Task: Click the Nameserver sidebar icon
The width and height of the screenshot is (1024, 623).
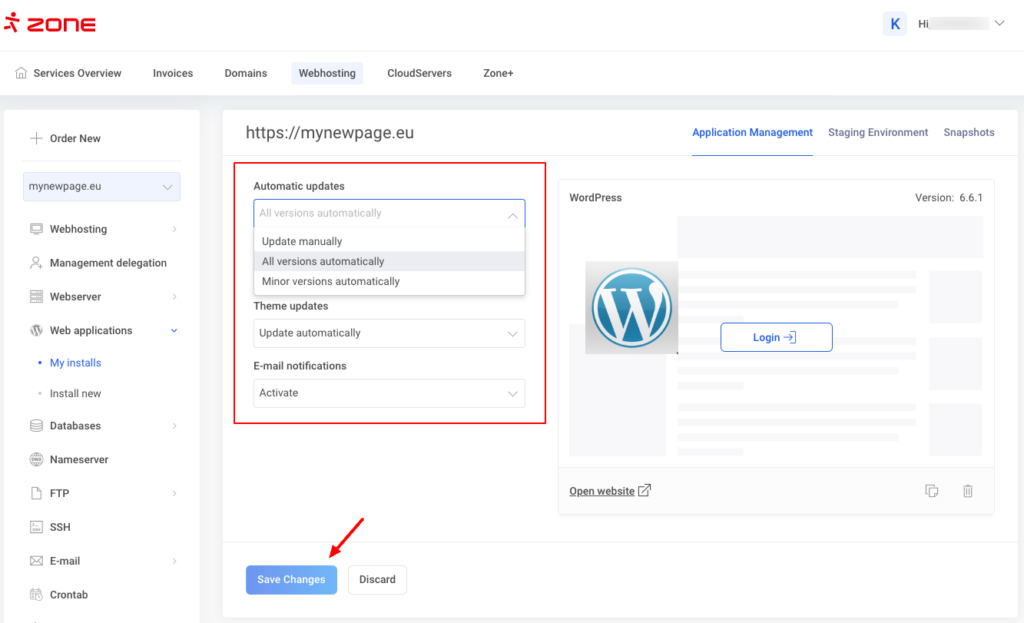Action: tap(37, 460)
